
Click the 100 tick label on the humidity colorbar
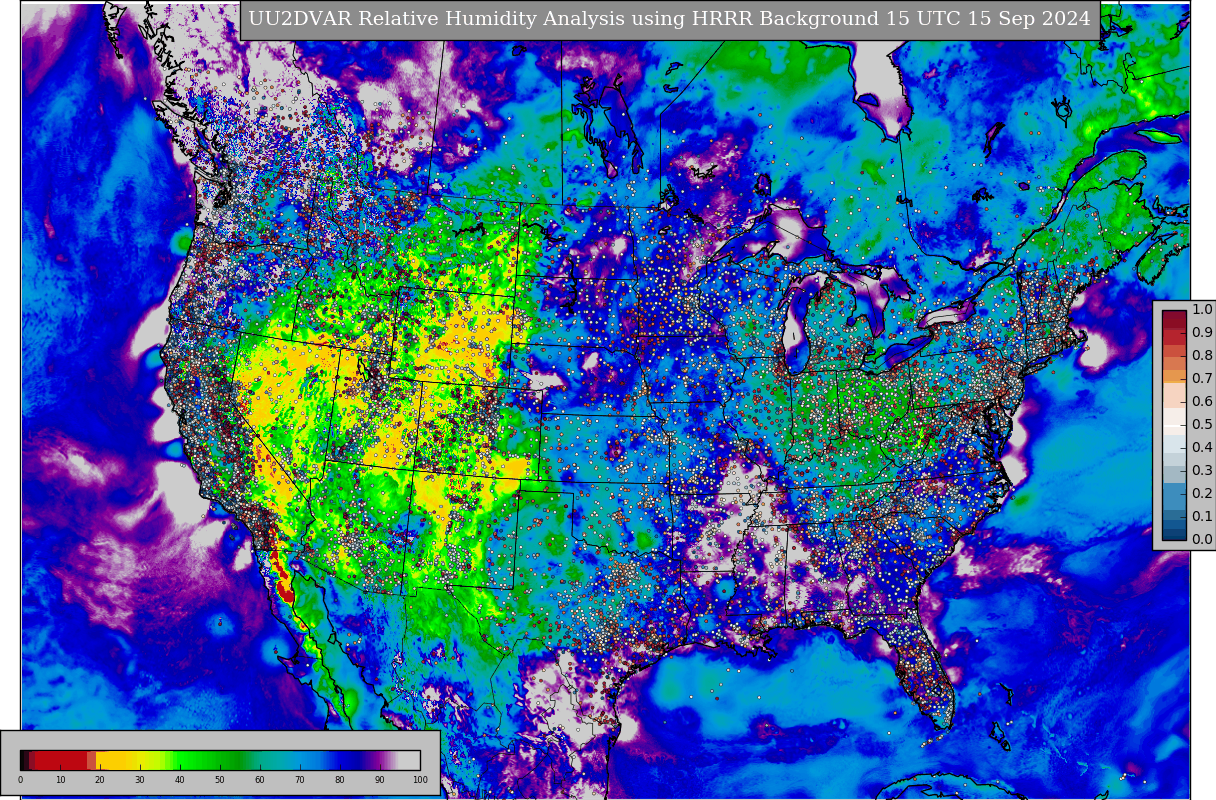tap(420, 780)
